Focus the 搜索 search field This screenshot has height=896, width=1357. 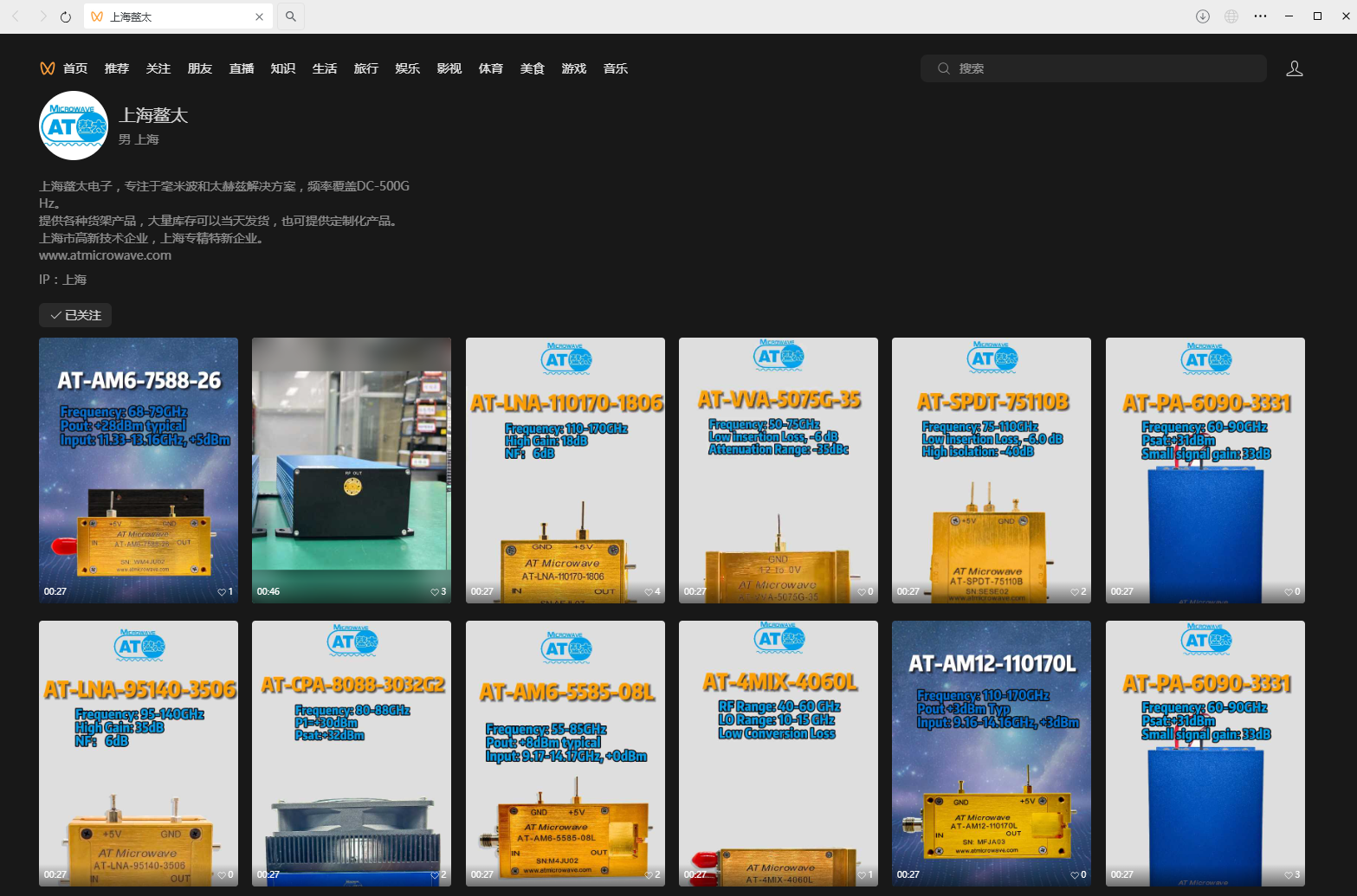[x=1093, y=68]
